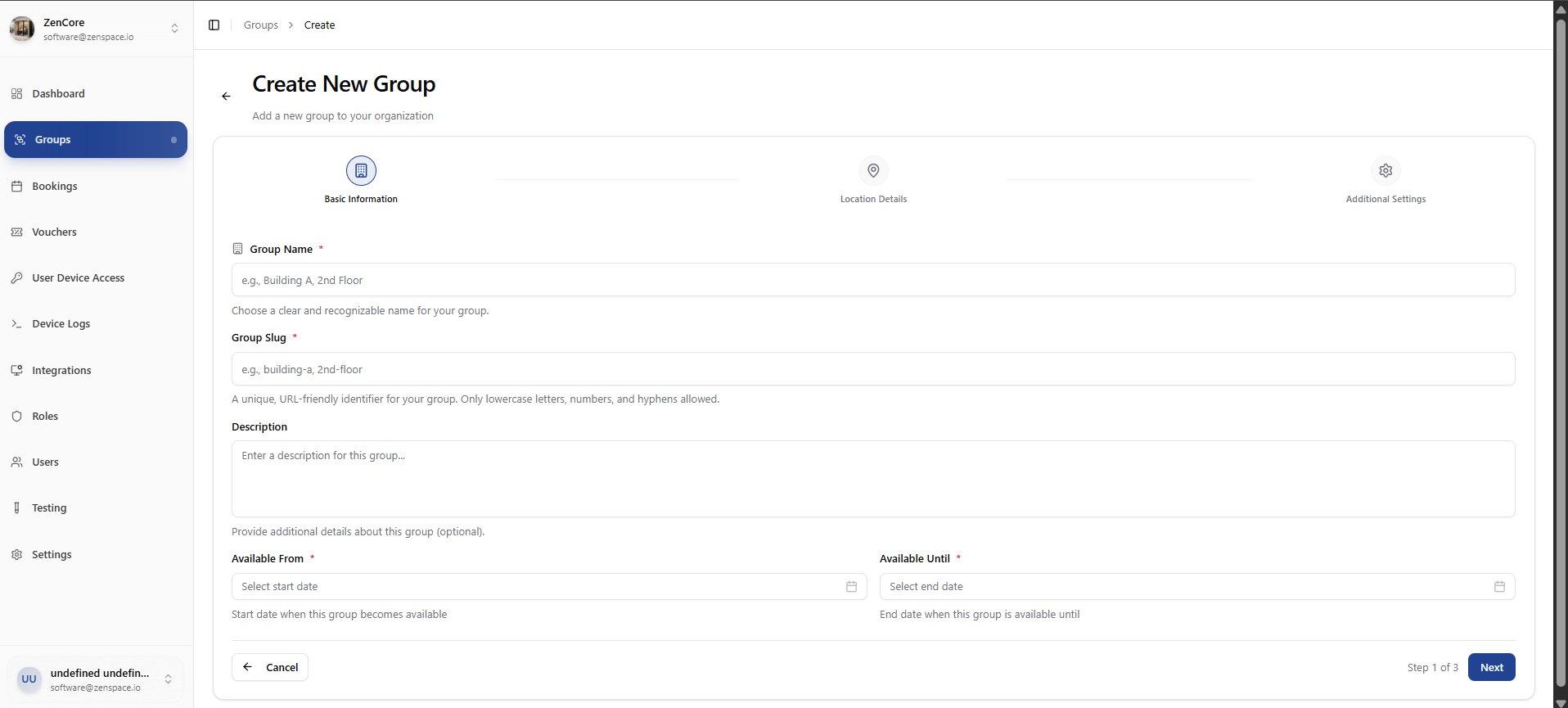Open Vouchers from sidebar menu
The height and width of the screenshot is (708, 1568).
point(96,232)
